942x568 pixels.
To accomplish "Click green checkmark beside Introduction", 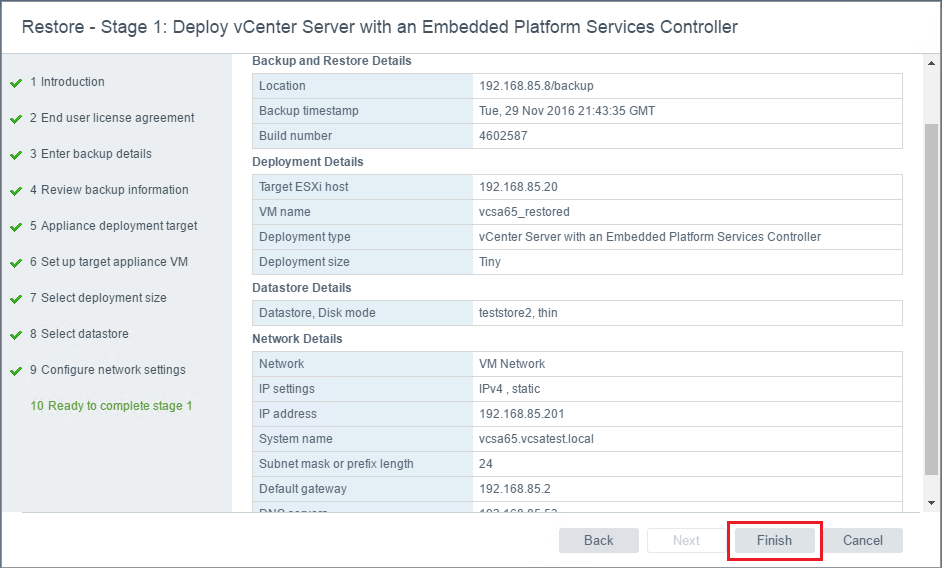I will pyautogui.click(x=16, y=83).
